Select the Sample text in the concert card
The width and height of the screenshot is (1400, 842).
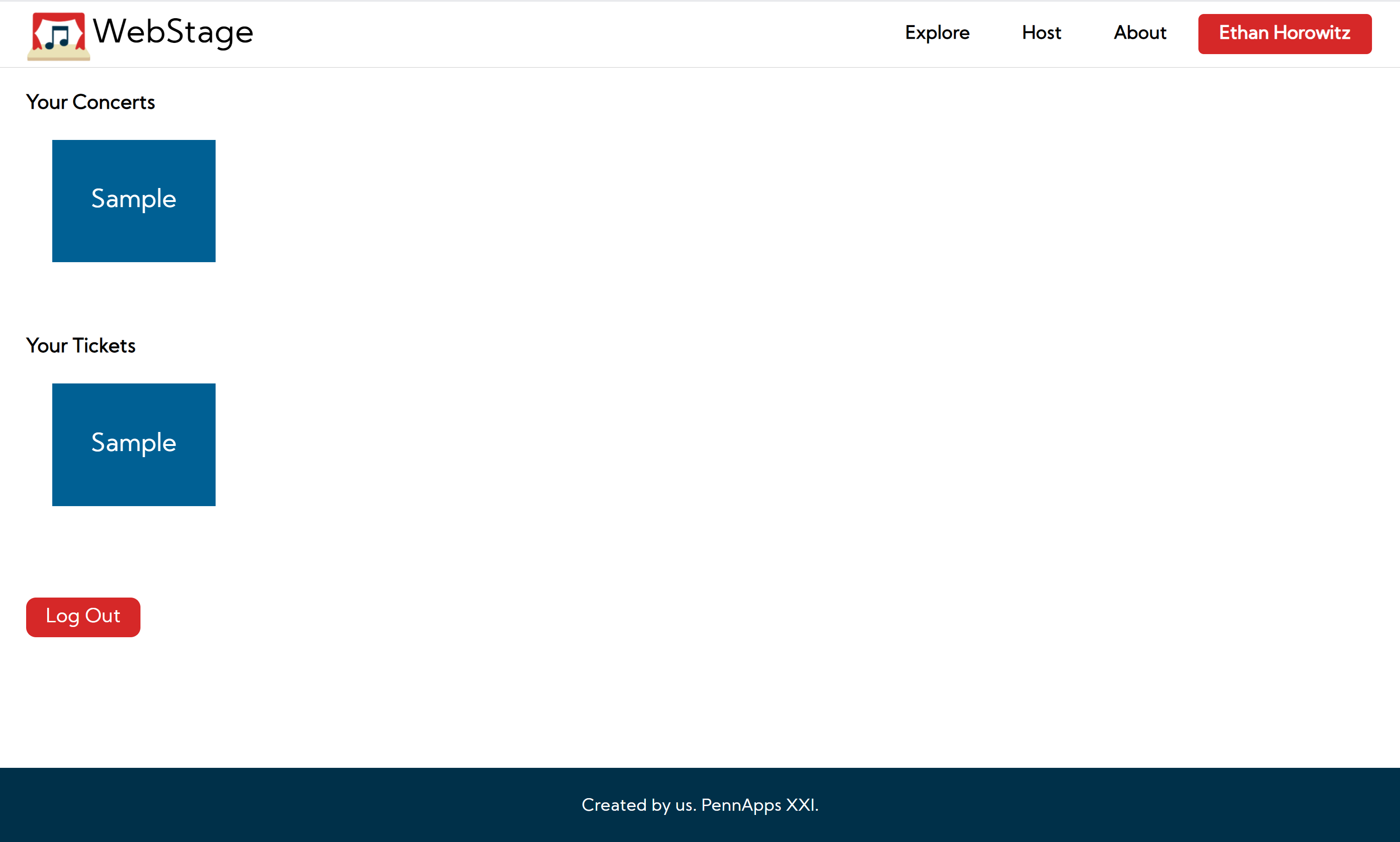point(134,199)
